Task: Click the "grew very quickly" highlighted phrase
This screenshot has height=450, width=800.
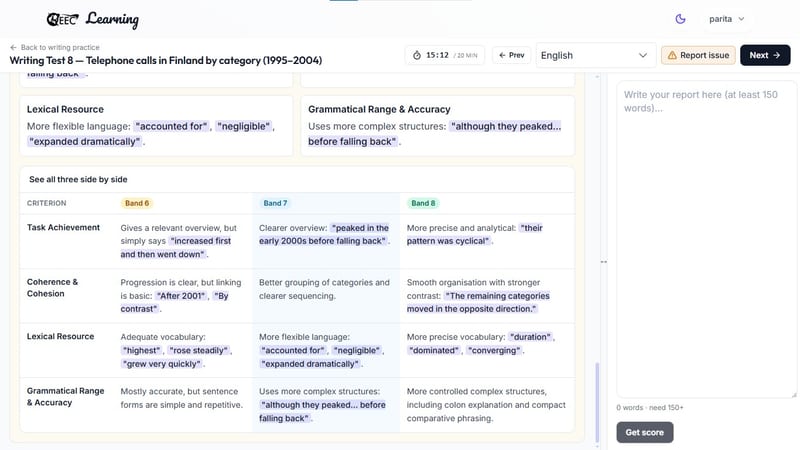Action: [162, 364]
